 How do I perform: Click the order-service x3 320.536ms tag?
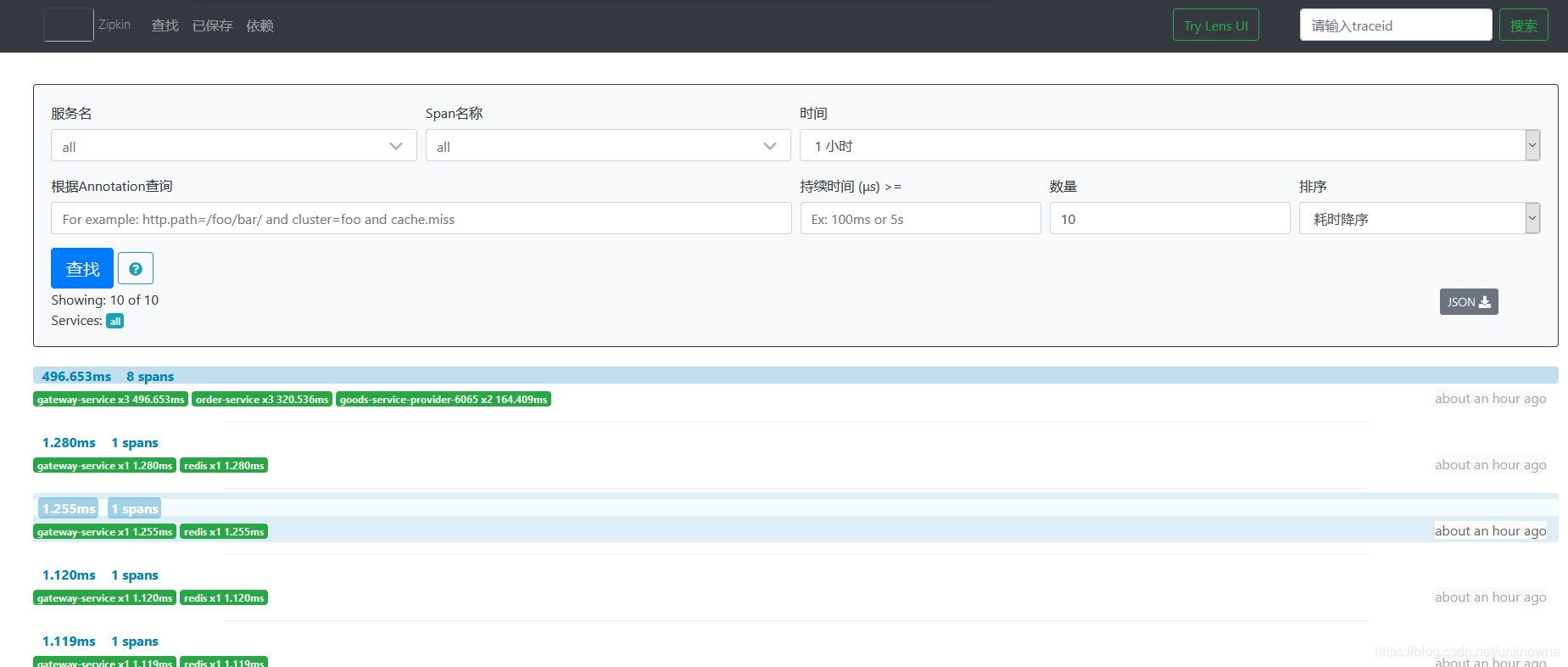(x=262, y=400)
